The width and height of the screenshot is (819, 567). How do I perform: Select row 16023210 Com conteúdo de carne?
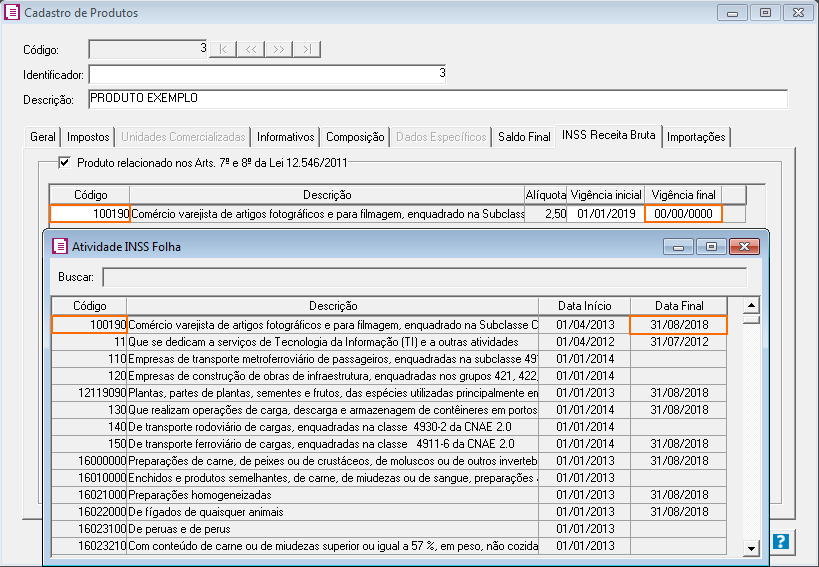coord(389,546)
